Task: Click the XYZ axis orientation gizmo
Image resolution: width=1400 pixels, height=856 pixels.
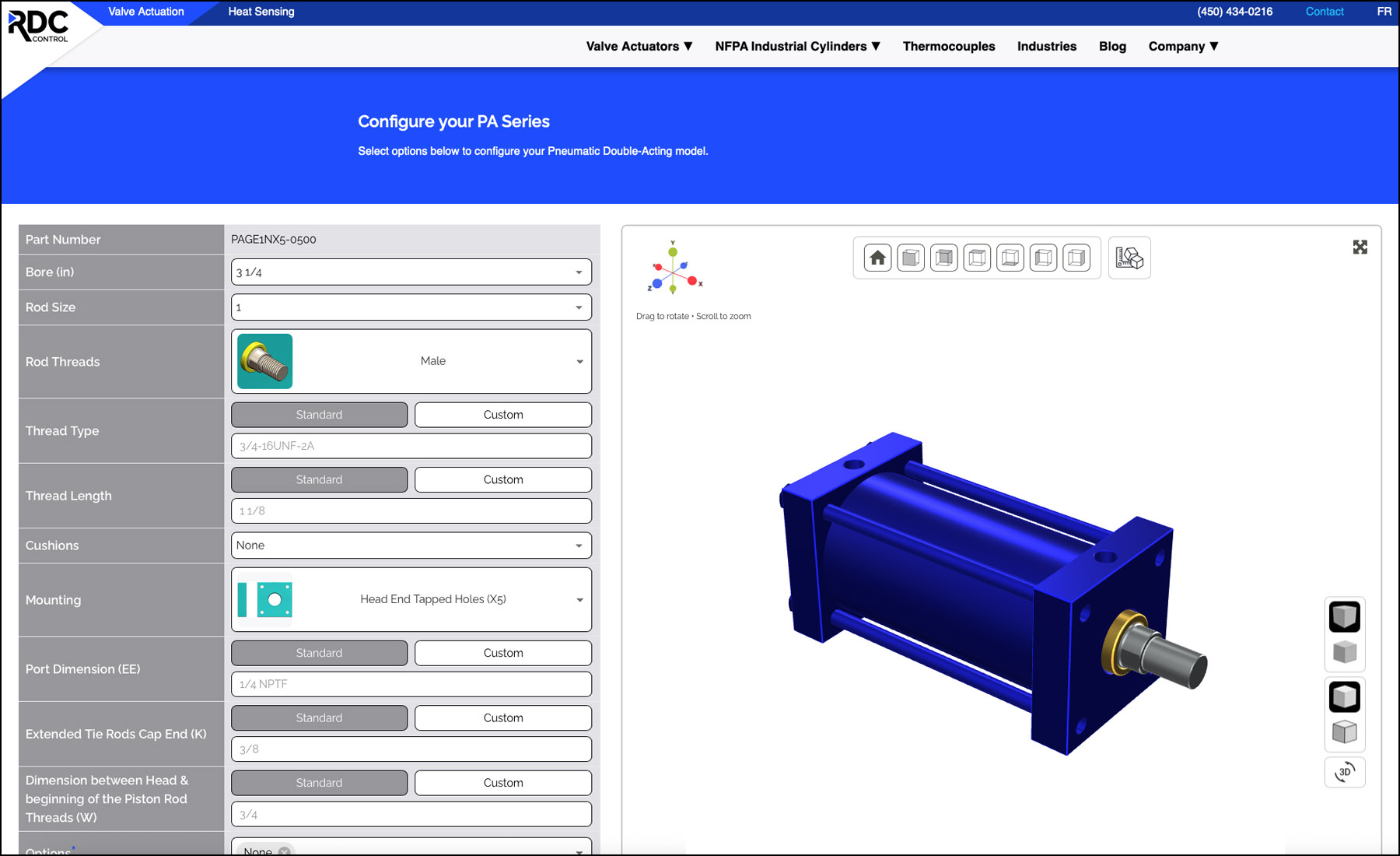Action: 674,268
